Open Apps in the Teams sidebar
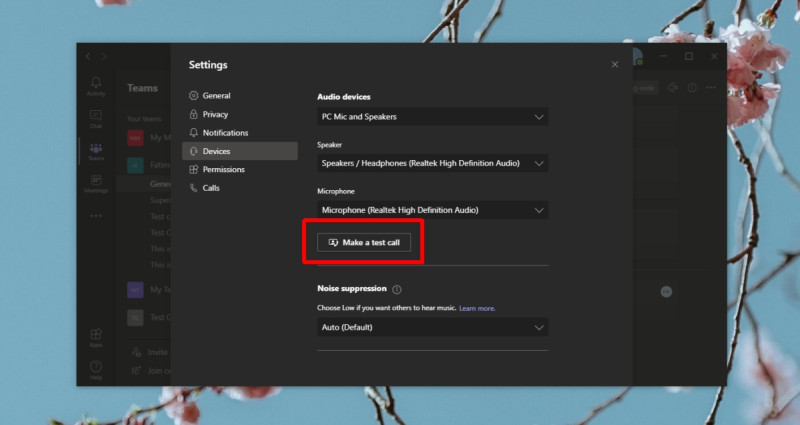Viewport: 800px width, 425px height. [96, 338]
